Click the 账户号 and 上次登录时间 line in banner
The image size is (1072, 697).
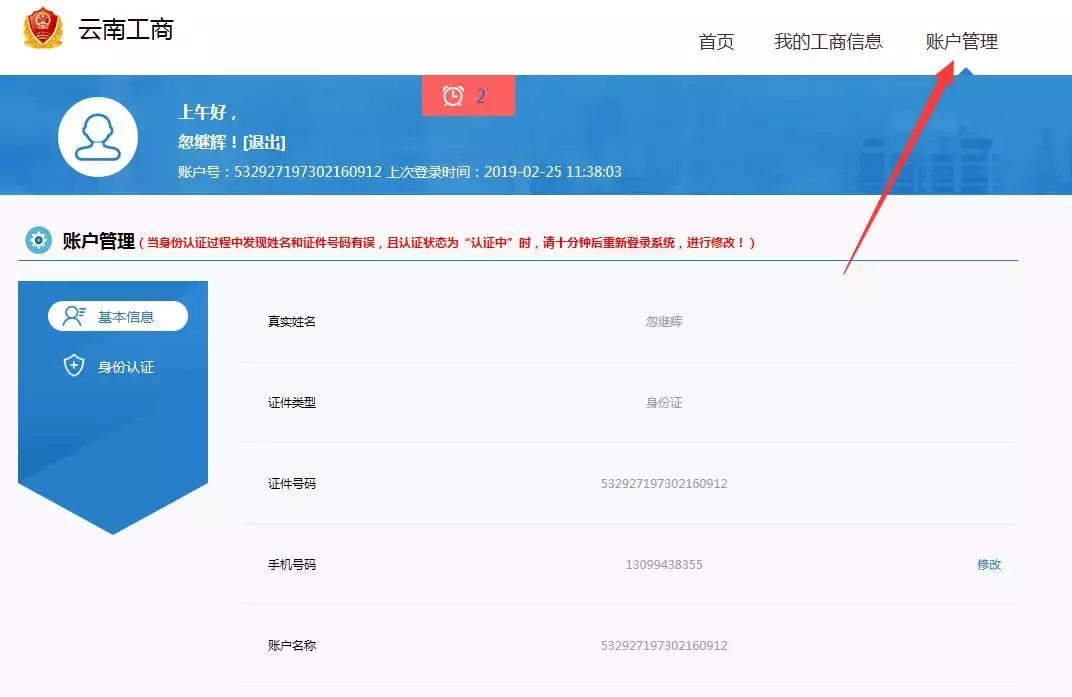tap(399, 172)
